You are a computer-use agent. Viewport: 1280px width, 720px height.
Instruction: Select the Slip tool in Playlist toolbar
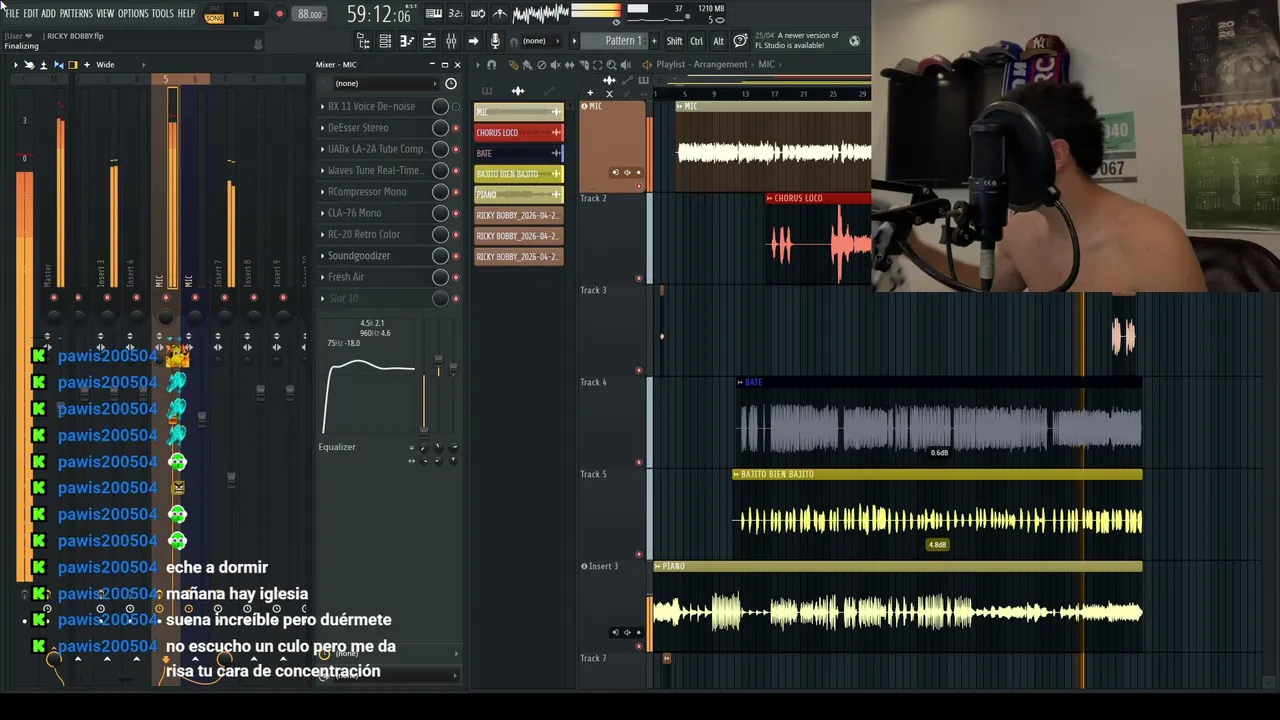coord(569,65)
